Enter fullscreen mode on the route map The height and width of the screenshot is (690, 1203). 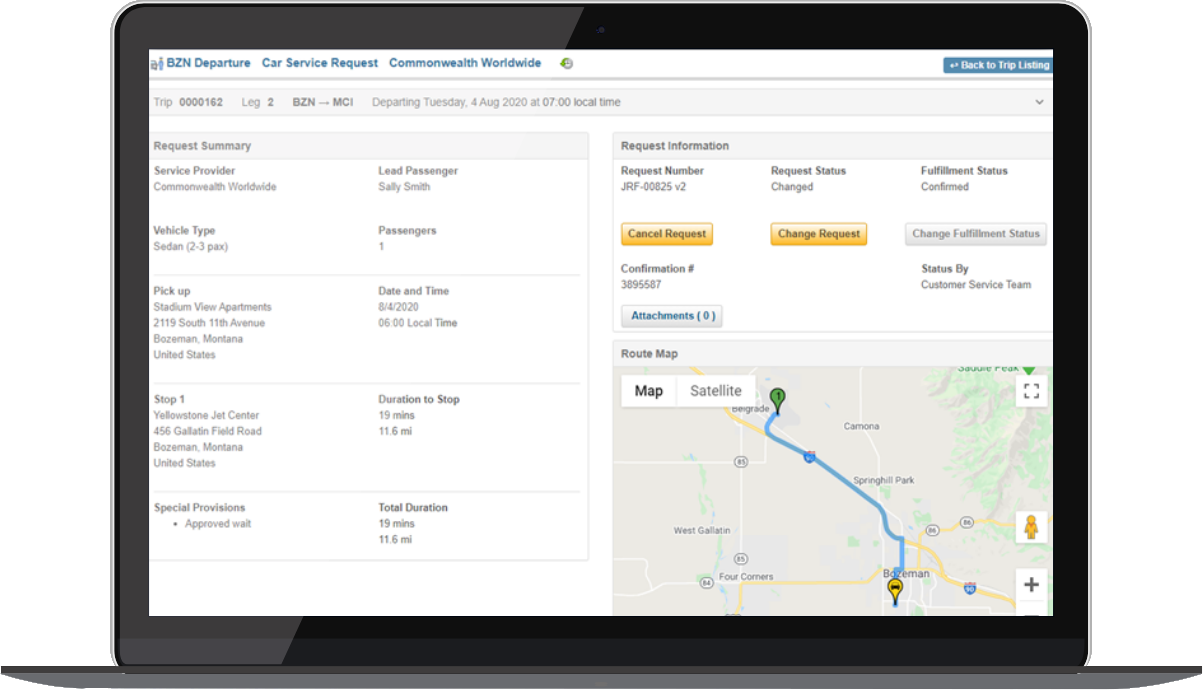click(x=1031, y=391)
